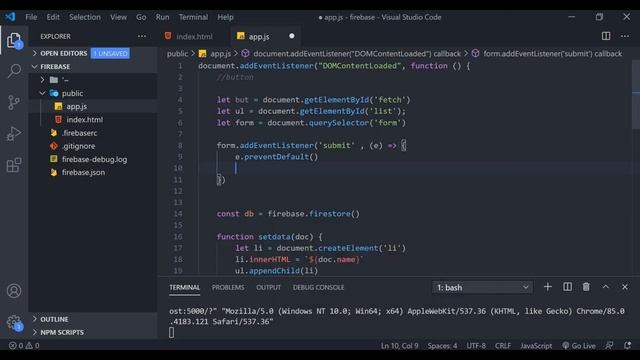Open the Run and Debug view
Screen dimensions: 640x360
(14, 133)
